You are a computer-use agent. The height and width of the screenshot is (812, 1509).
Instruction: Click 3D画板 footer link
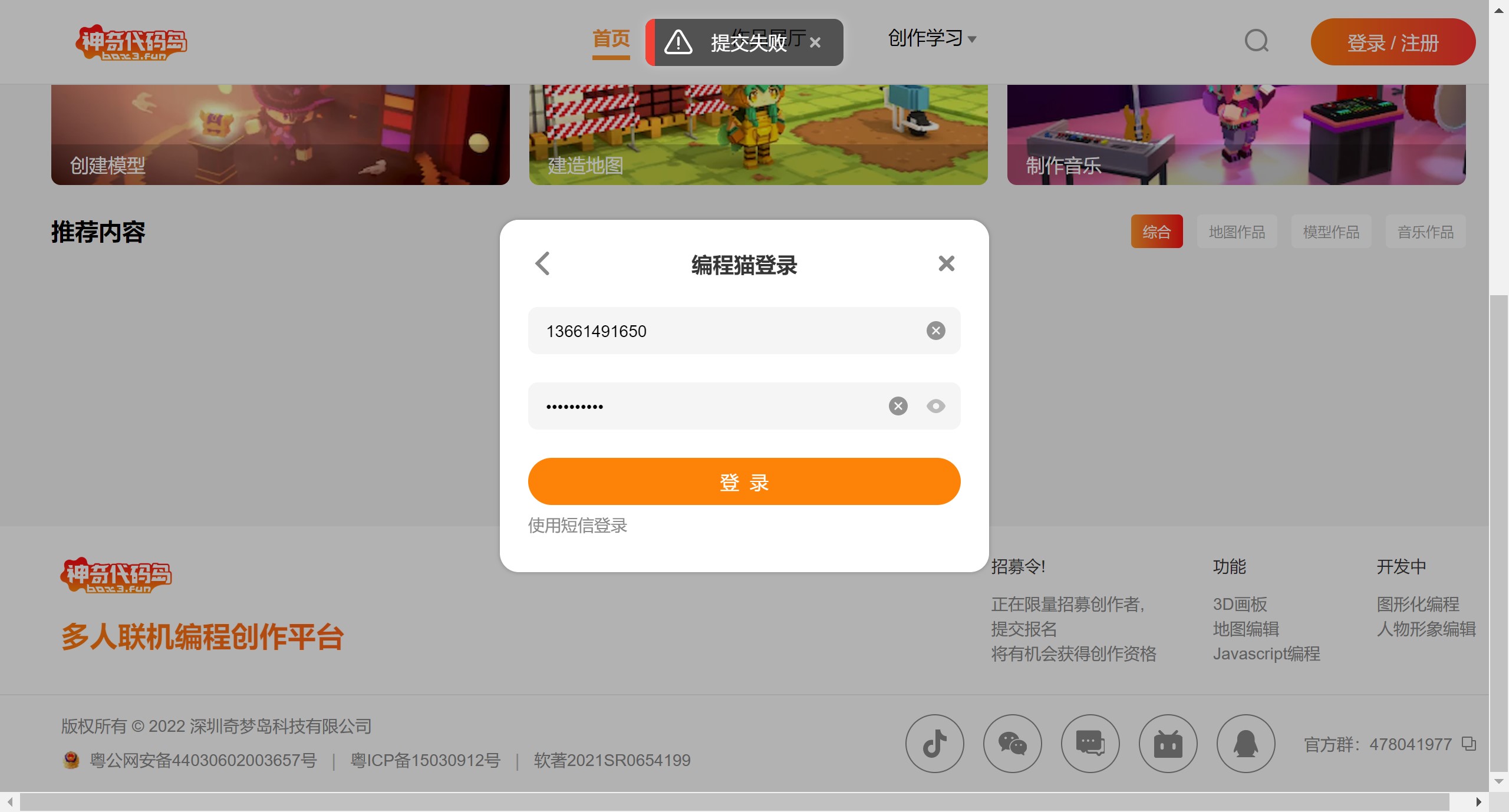[x=1240, y=604]
